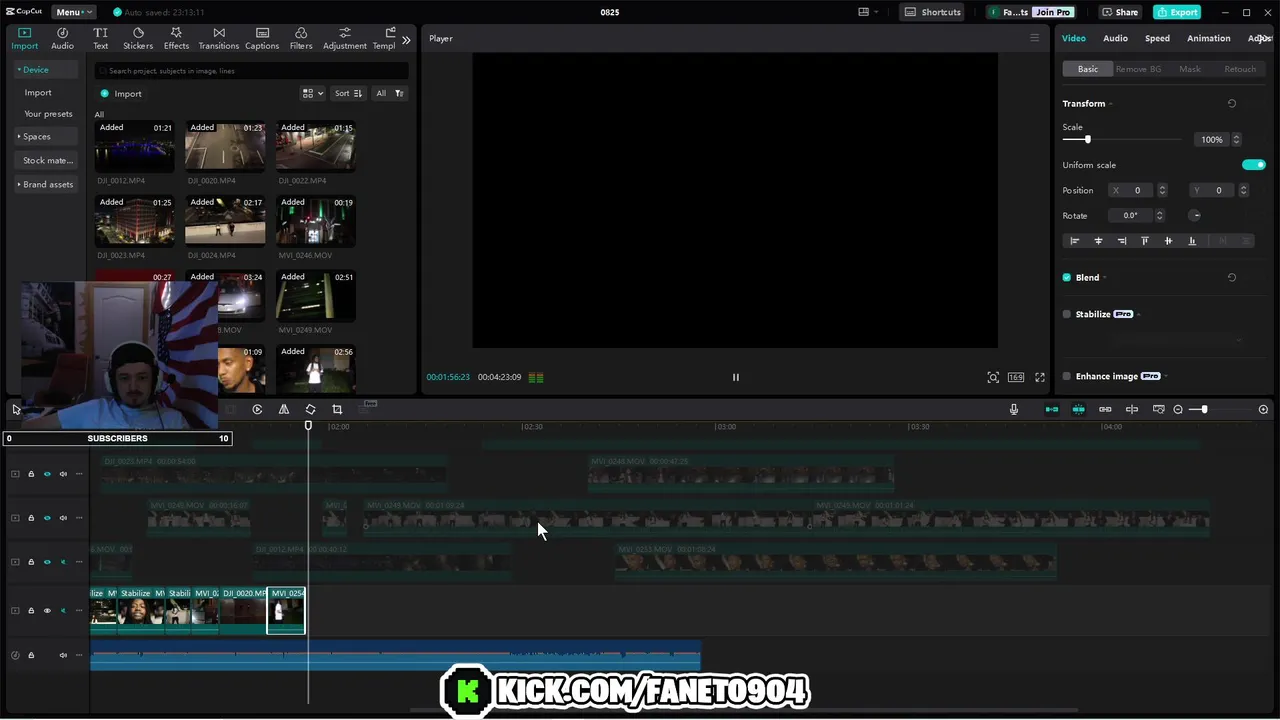The width and height of the screenshot is (1280, 720).
Task: Click the 16:9 aspect ratio icon
Action: pos(1016,377)
